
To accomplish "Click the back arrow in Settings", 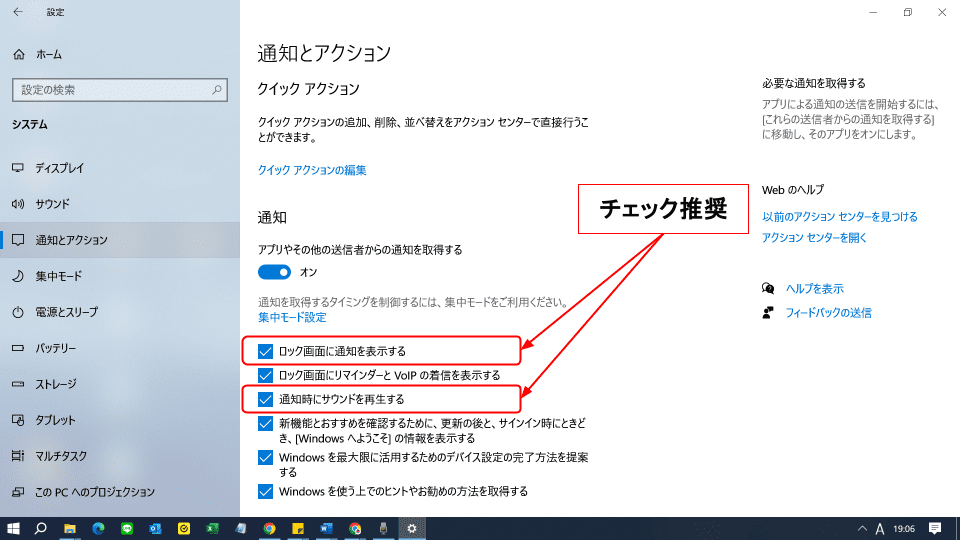I will click(x=18, y=12).
